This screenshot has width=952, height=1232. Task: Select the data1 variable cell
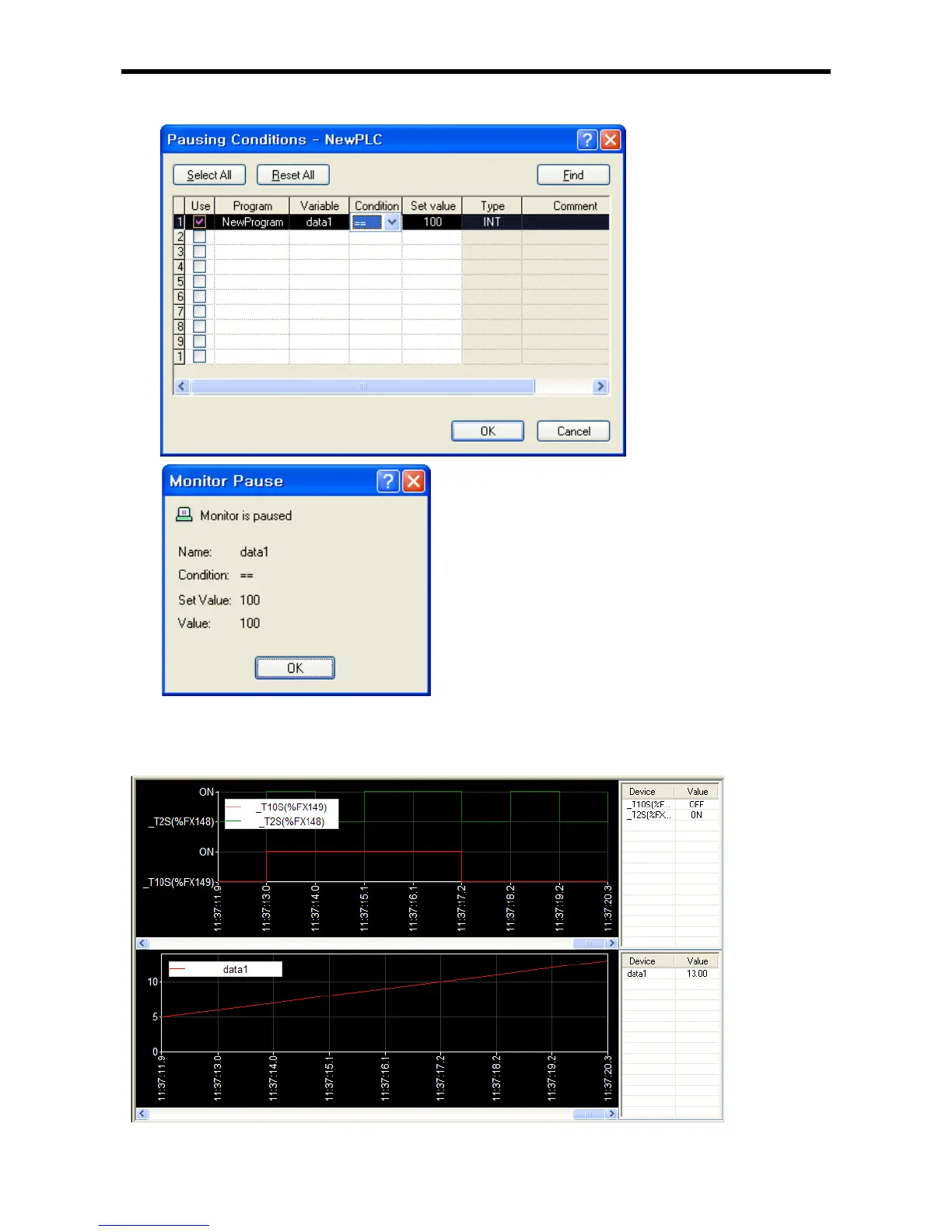(x=319, y=222)
